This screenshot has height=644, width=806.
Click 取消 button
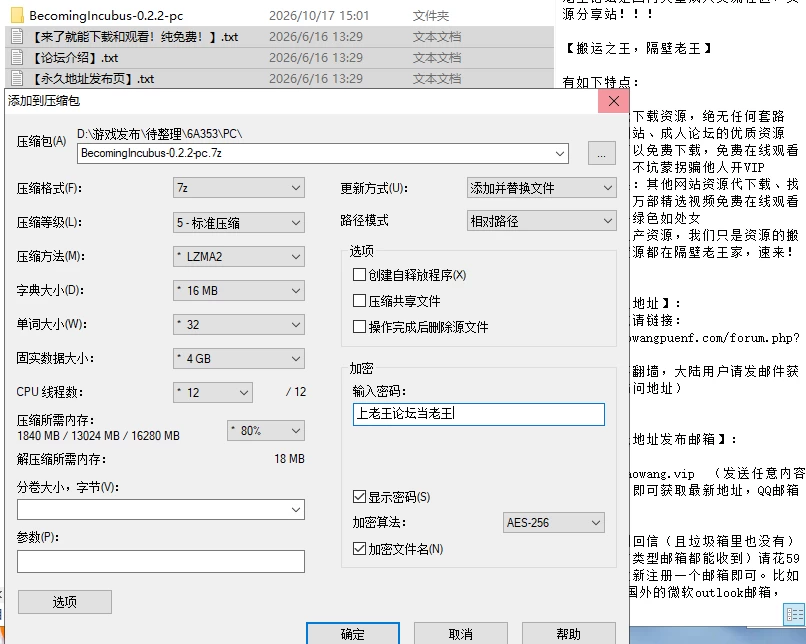click(461, 634)
